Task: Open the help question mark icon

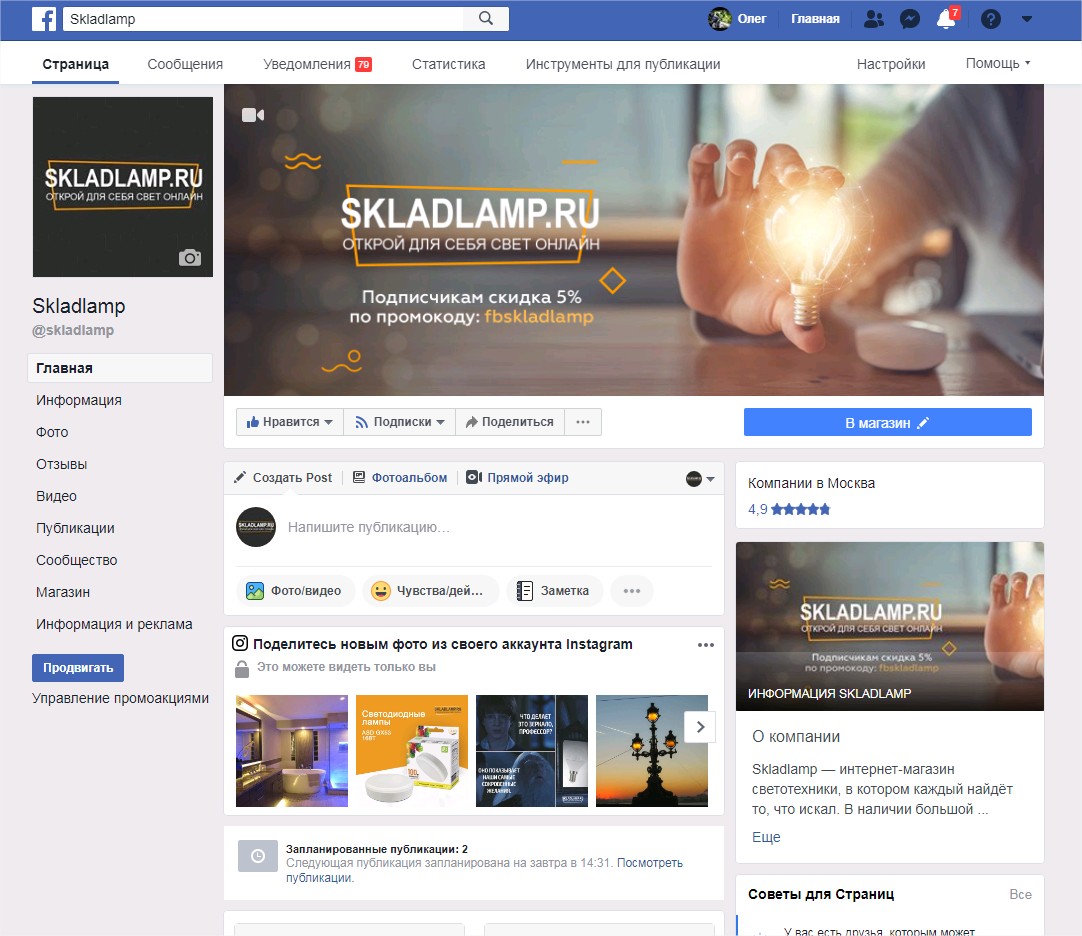Action: coord(991,19)
